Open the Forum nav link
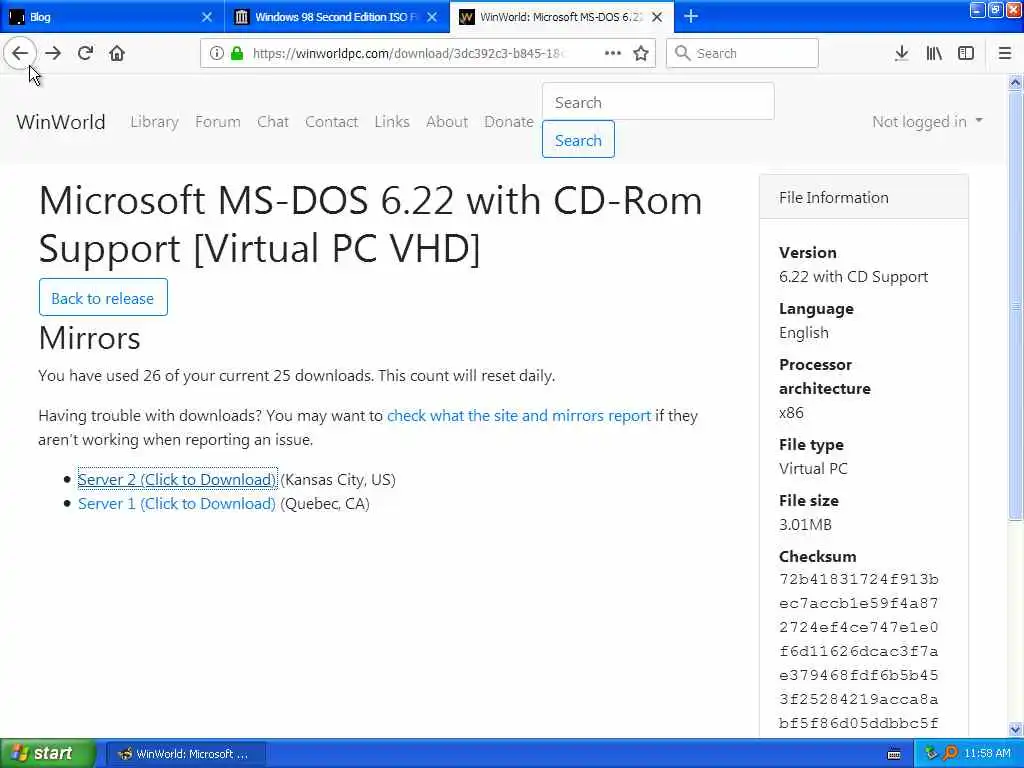Image resolution: width=1024 pixels, height=768 pixels. [x=217, y=121]
